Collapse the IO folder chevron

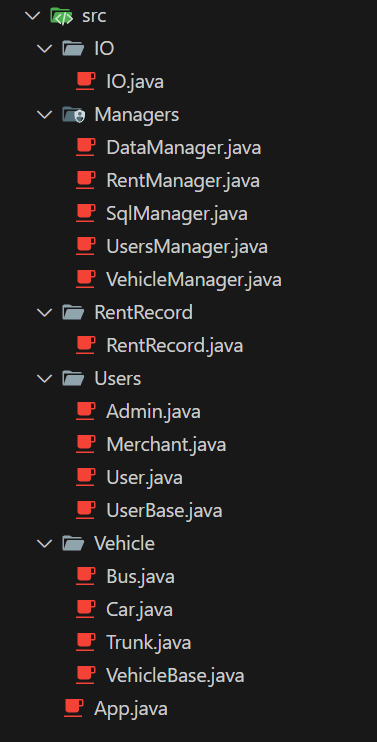[x=44, y=49]
